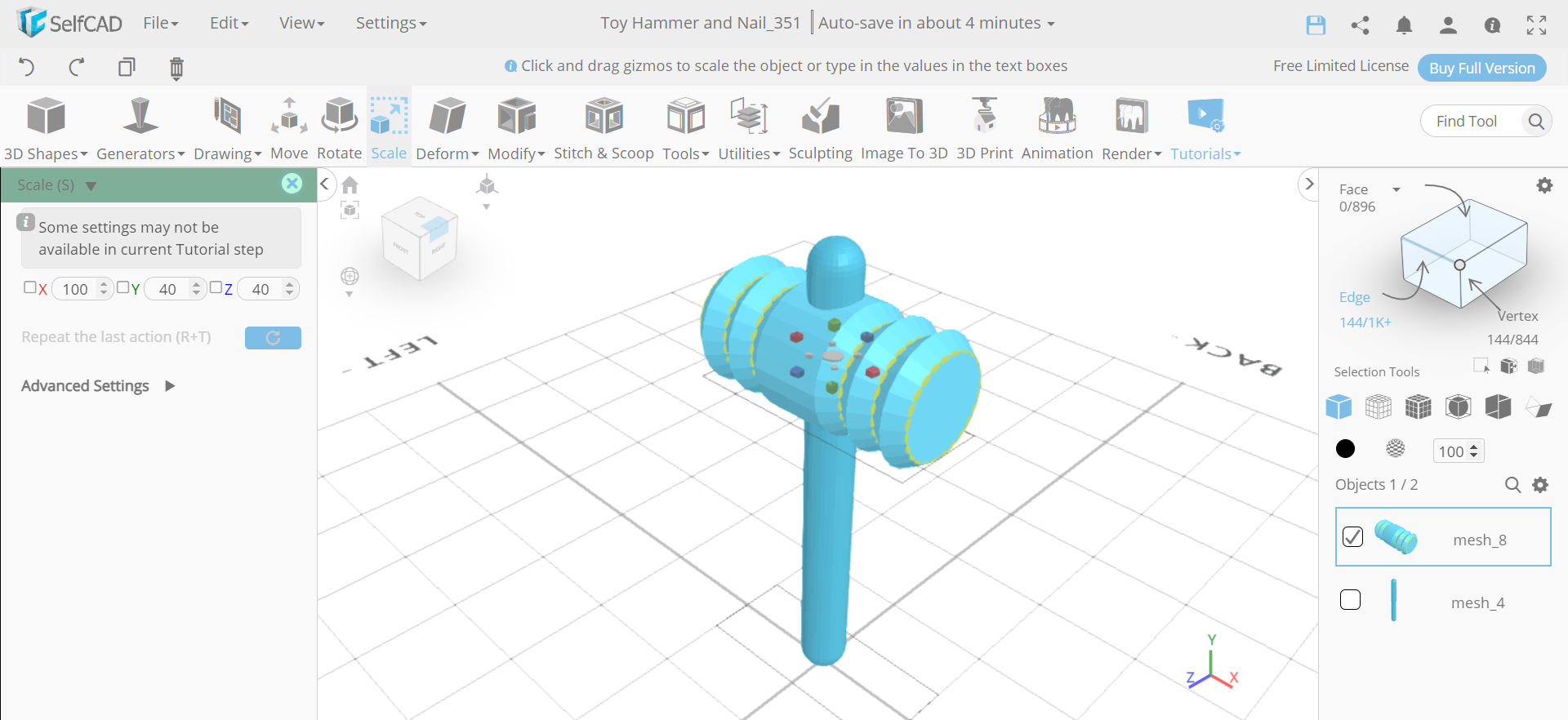Toggle the Y axis scale checkbox

pos(122,287)
